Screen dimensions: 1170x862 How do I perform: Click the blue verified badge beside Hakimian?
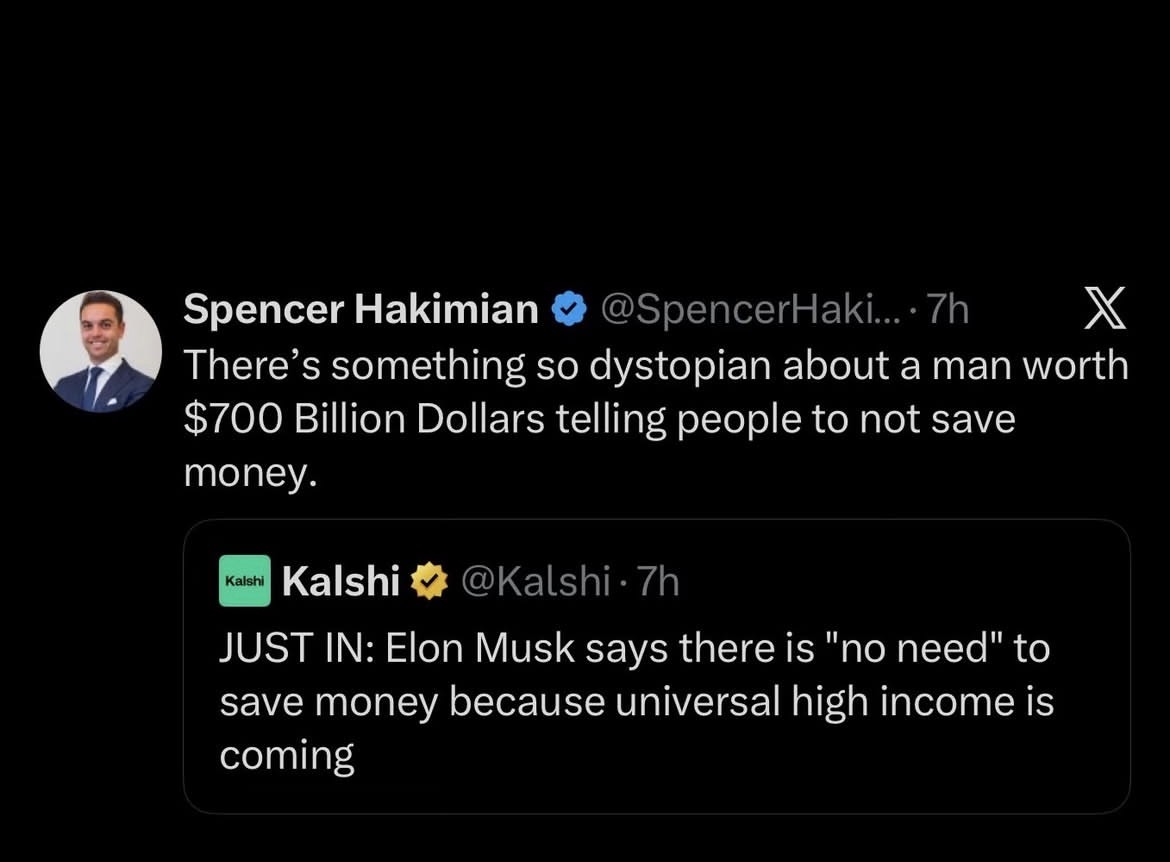(570, 311)
